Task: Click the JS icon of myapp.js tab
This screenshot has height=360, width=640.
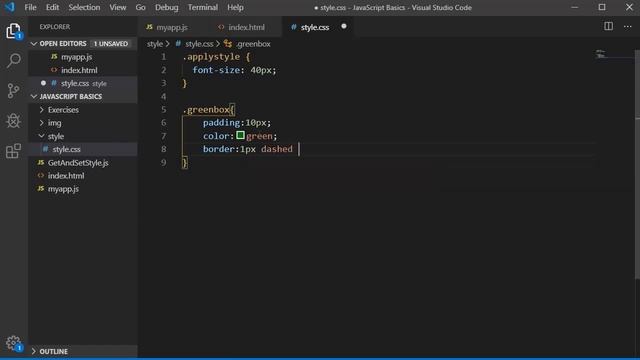Action: 149,27
